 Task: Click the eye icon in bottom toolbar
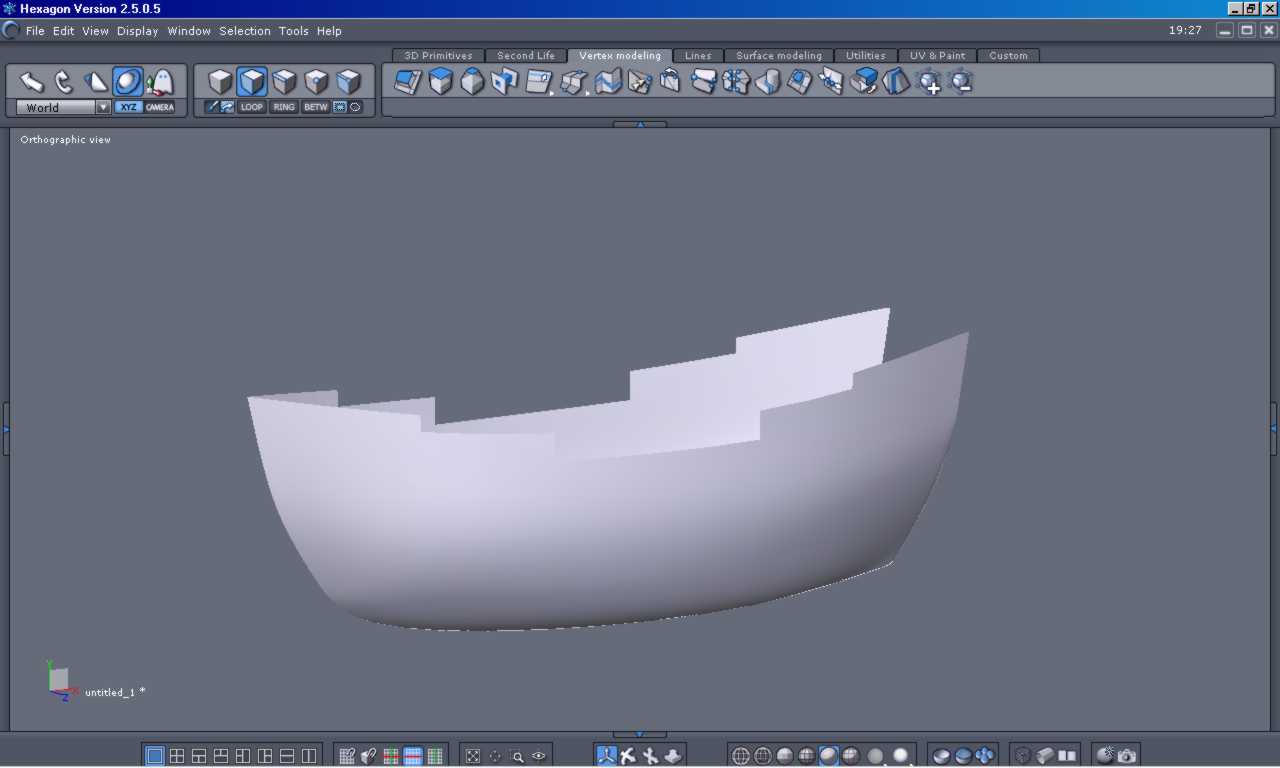pyautogui.click(x=539, y=756)
